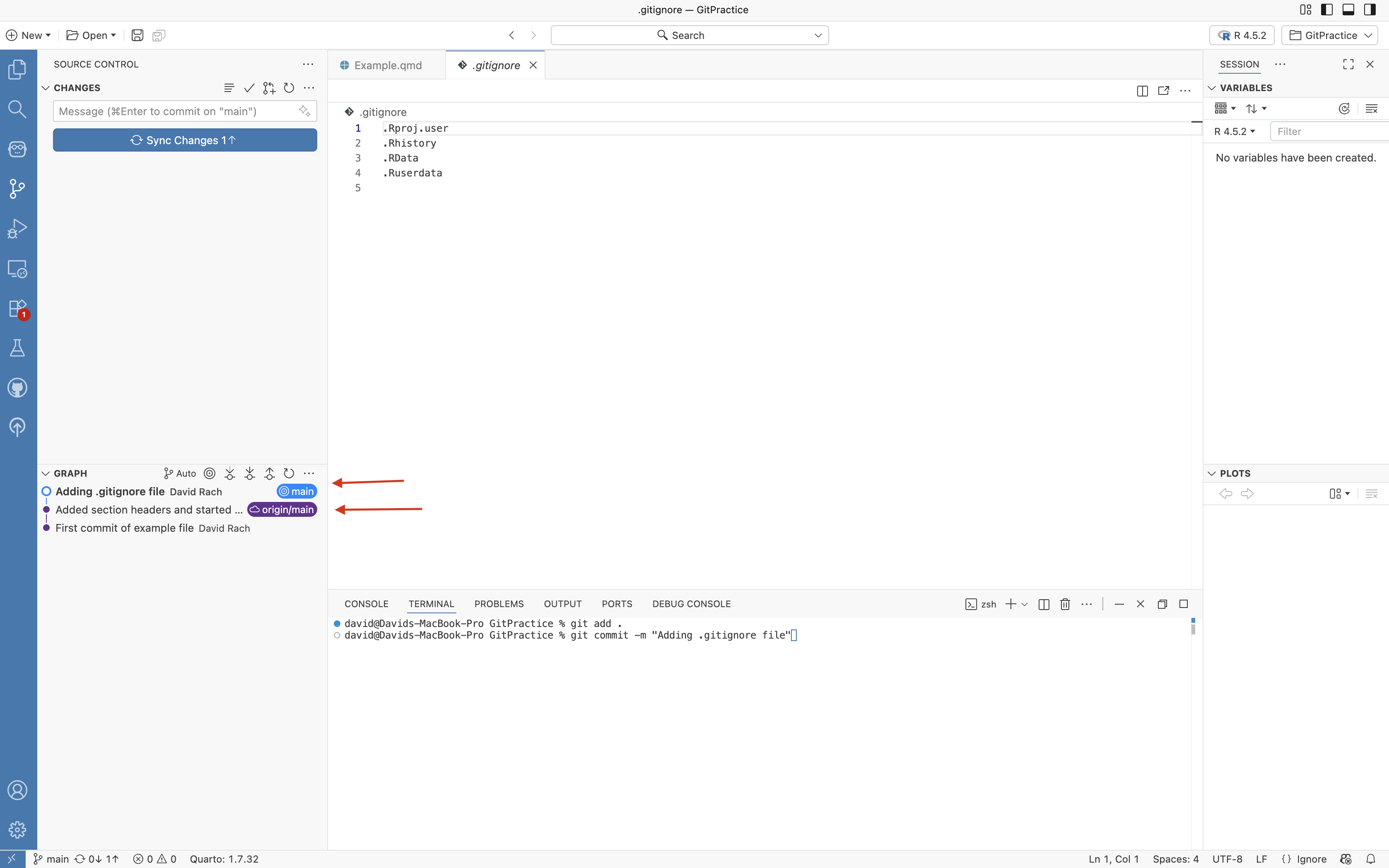1389x868 pixels.
Task: Kill the terminal with trash icon
Action: [x=1065, y=604]
